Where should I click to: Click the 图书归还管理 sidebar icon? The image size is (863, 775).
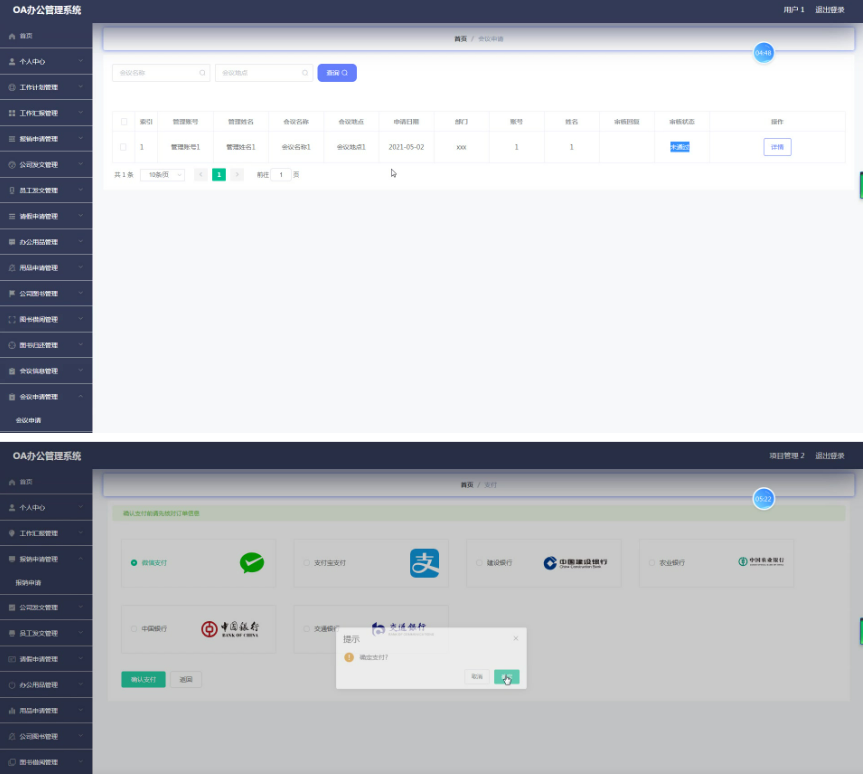tap(12, 345)
